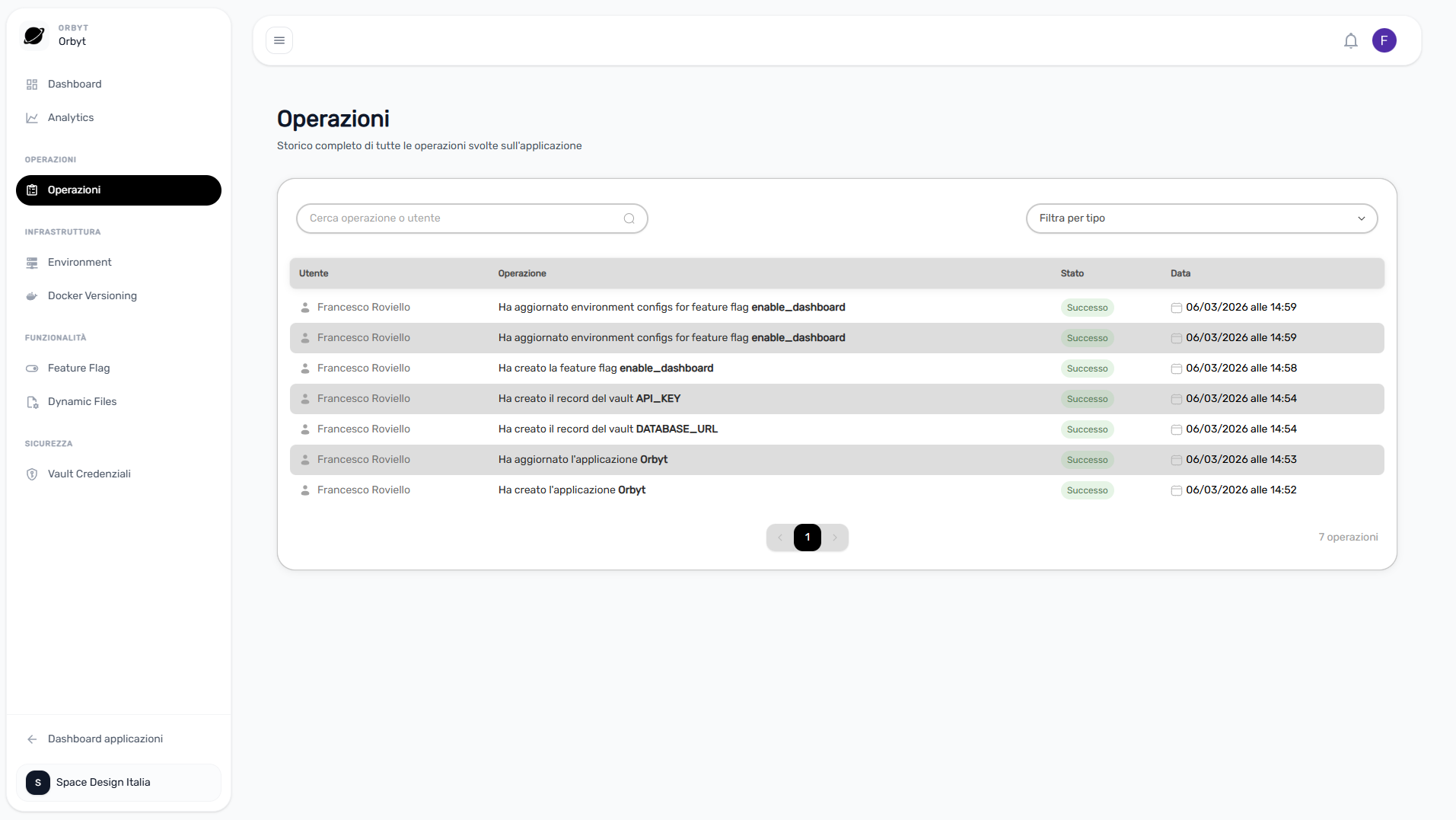Viewport: 1456px width, 820px height.
Task: Select 'Ha creato l'applicazione Orbyt' text
Action: [572, 490]
